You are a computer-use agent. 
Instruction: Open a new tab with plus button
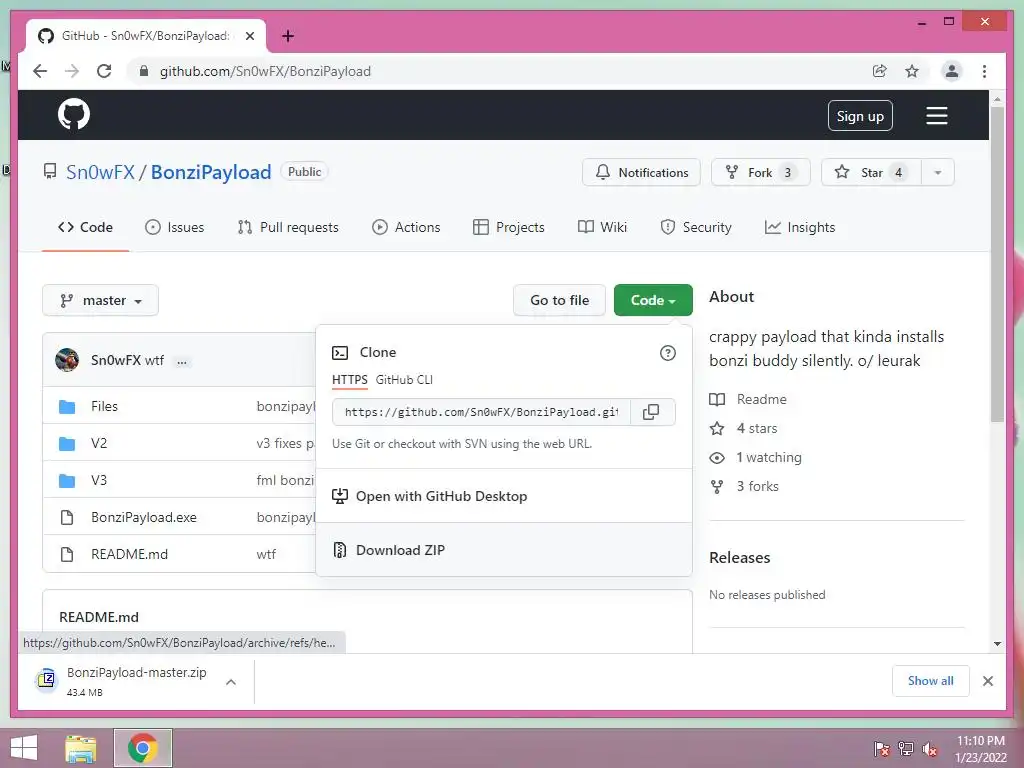[x=288, y=36]
